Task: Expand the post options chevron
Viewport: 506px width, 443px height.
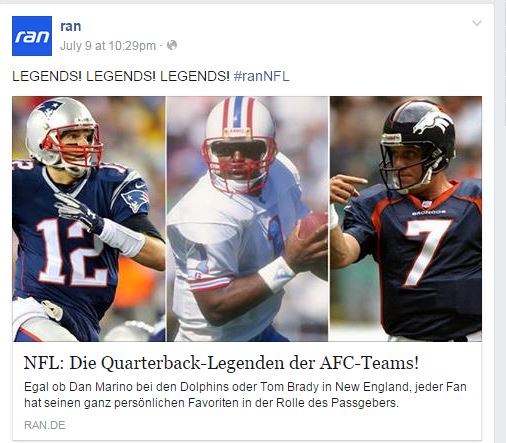Action: (x=477, y=23)
